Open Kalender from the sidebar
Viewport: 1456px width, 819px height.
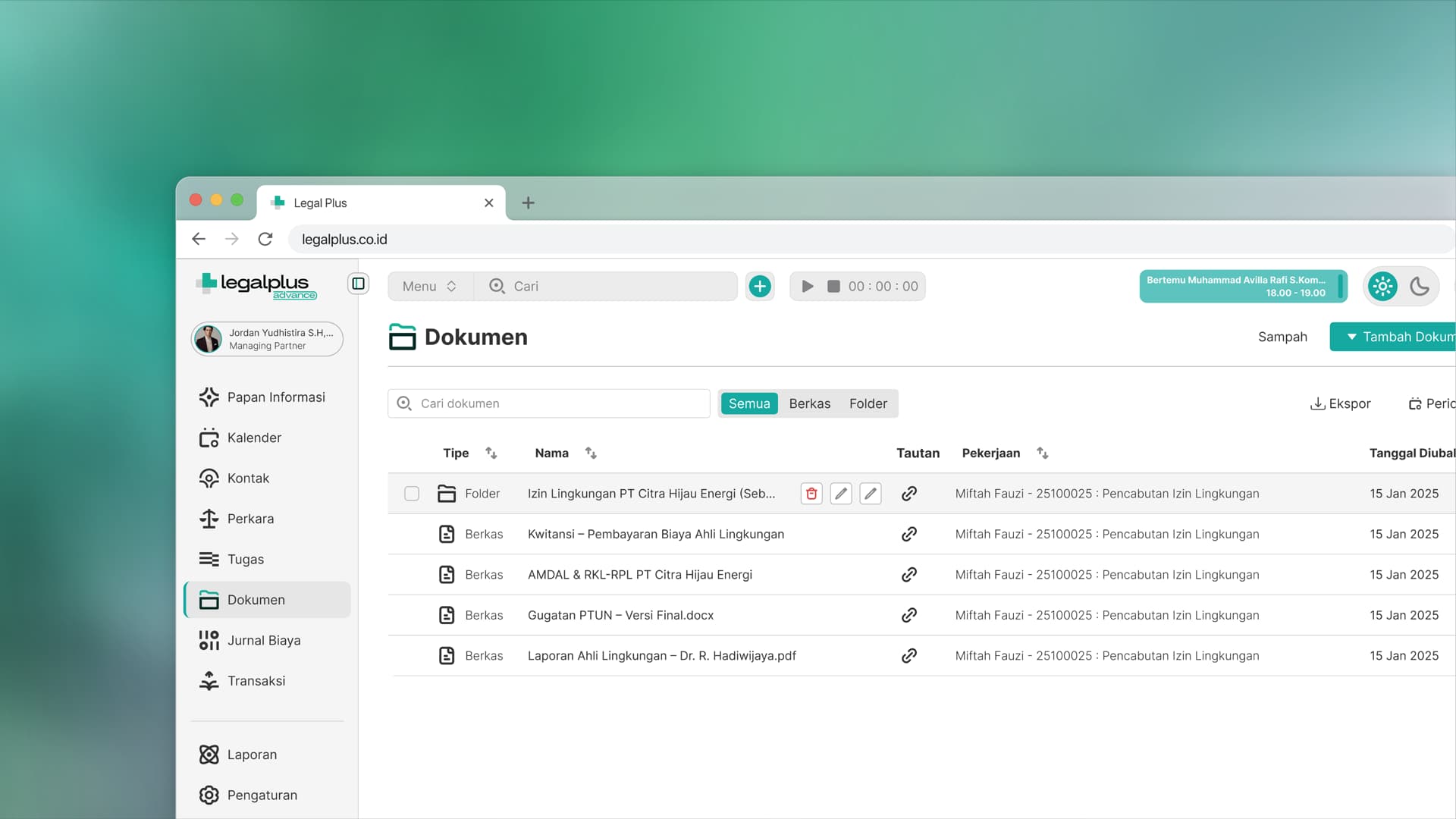pos(254,438)
